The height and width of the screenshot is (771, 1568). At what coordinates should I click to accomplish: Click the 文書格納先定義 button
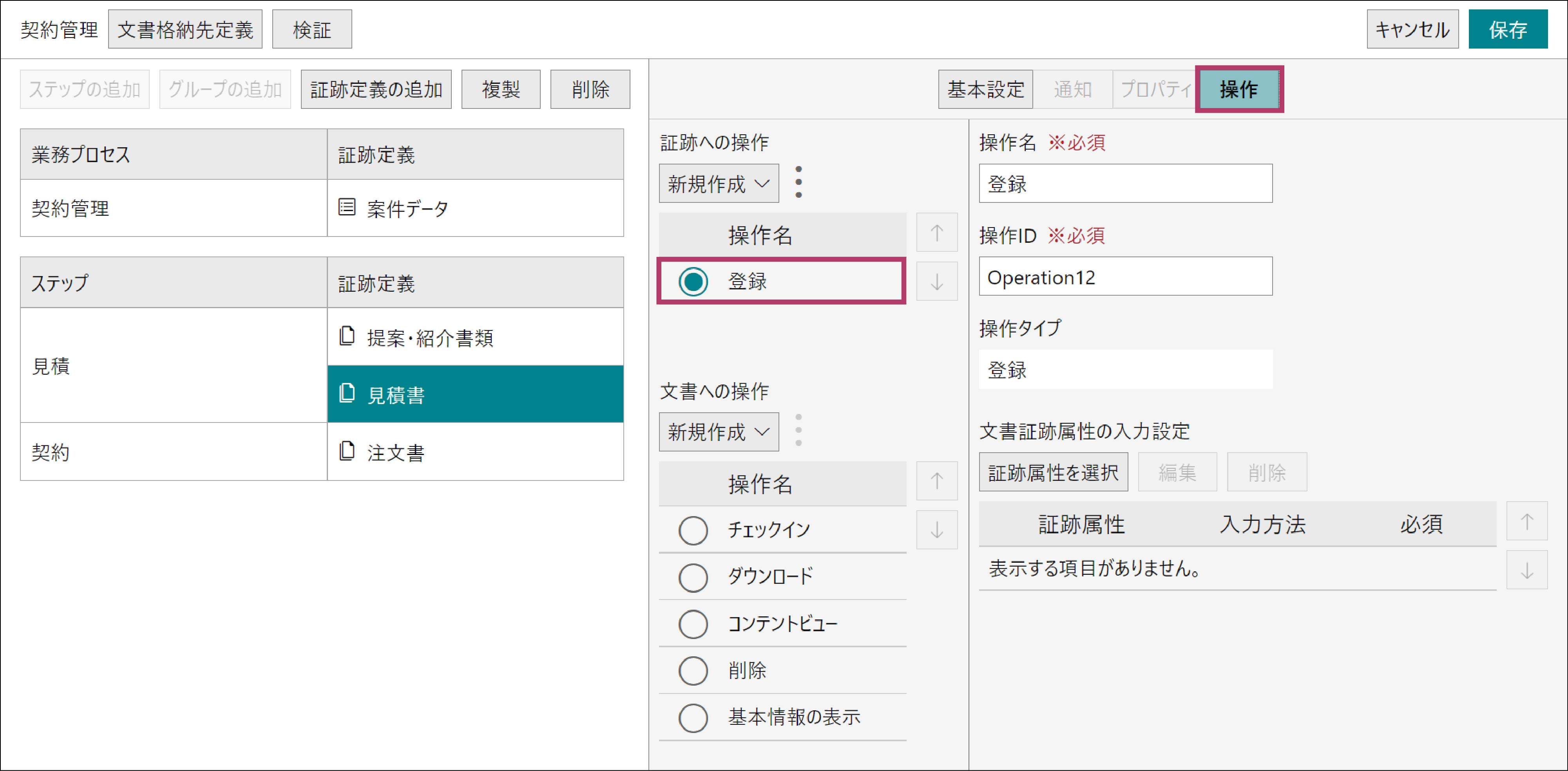(185, 29)
